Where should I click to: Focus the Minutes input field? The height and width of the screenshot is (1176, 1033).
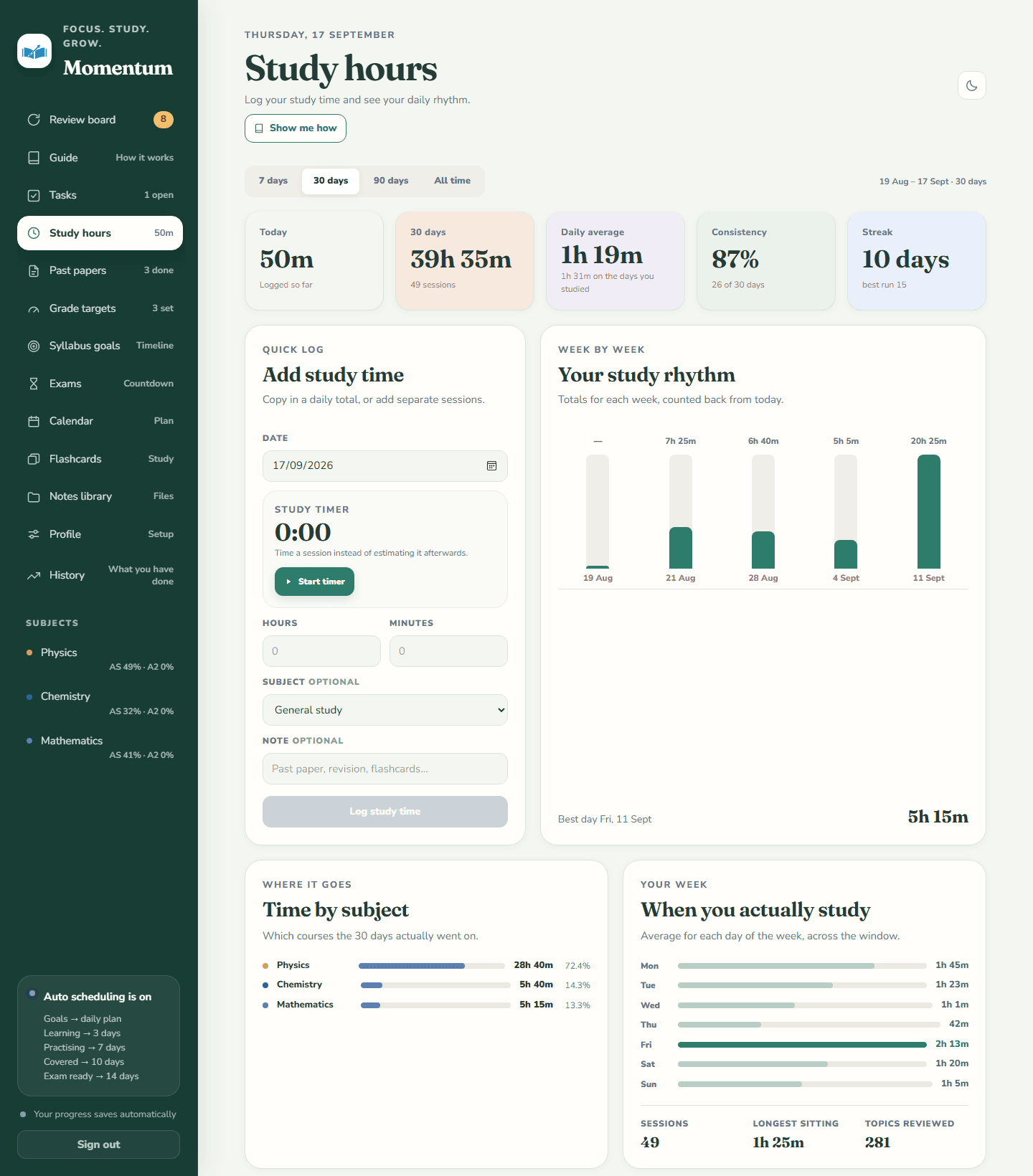448,651
